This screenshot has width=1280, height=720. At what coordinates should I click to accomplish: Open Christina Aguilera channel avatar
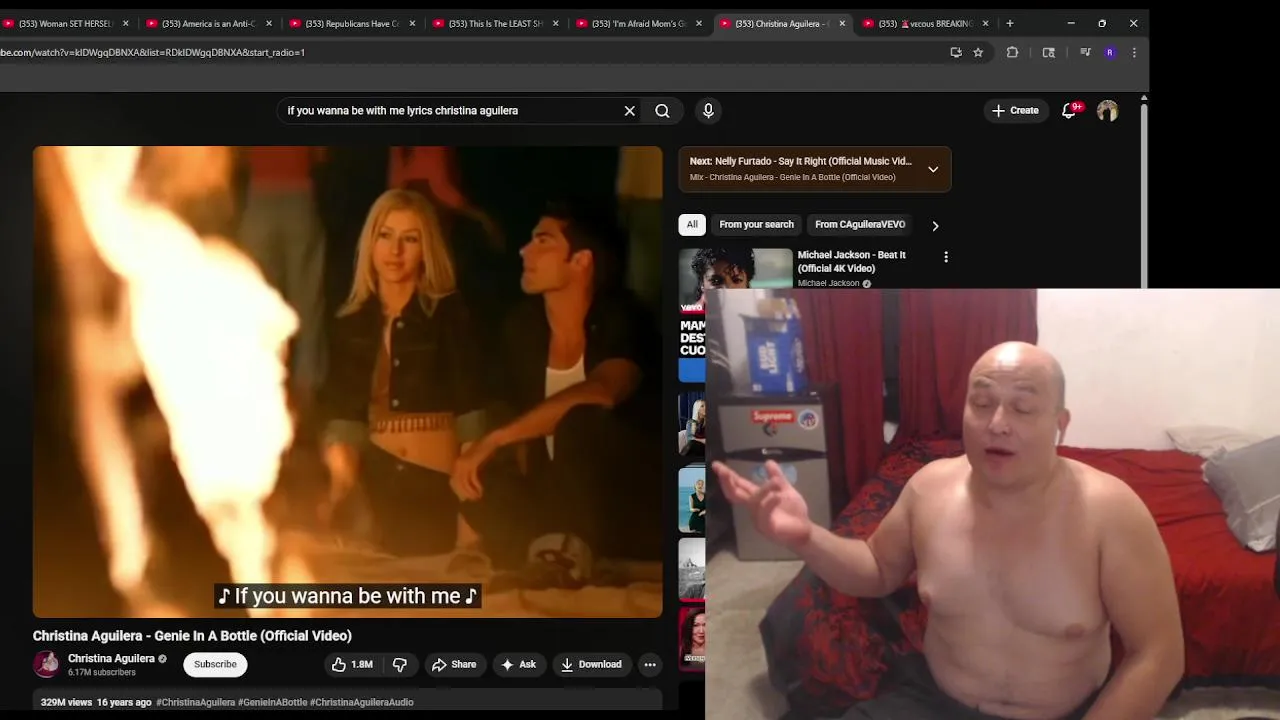pos(46,664)
